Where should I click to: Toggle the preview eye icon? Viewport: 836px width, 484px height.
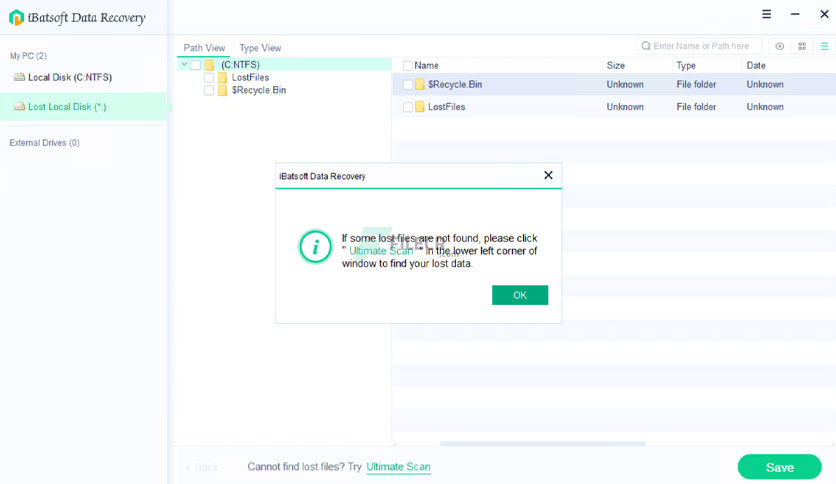coord(779,46)
